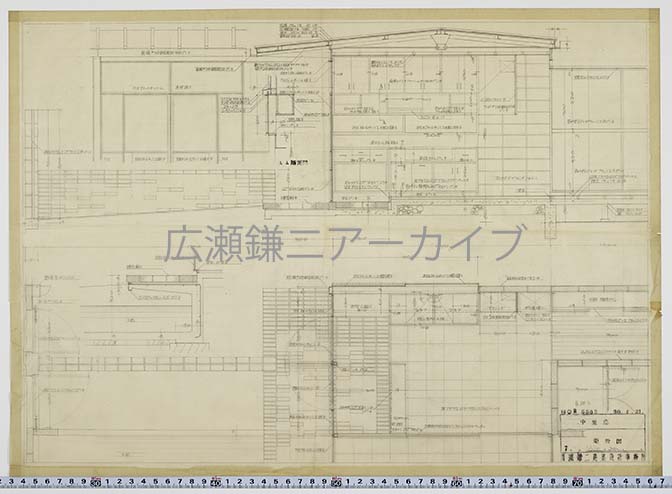This screenshot has height=494, width=672.
Task: Click the measurement ruler along the bottom edge
Action: tap(336, 482)
